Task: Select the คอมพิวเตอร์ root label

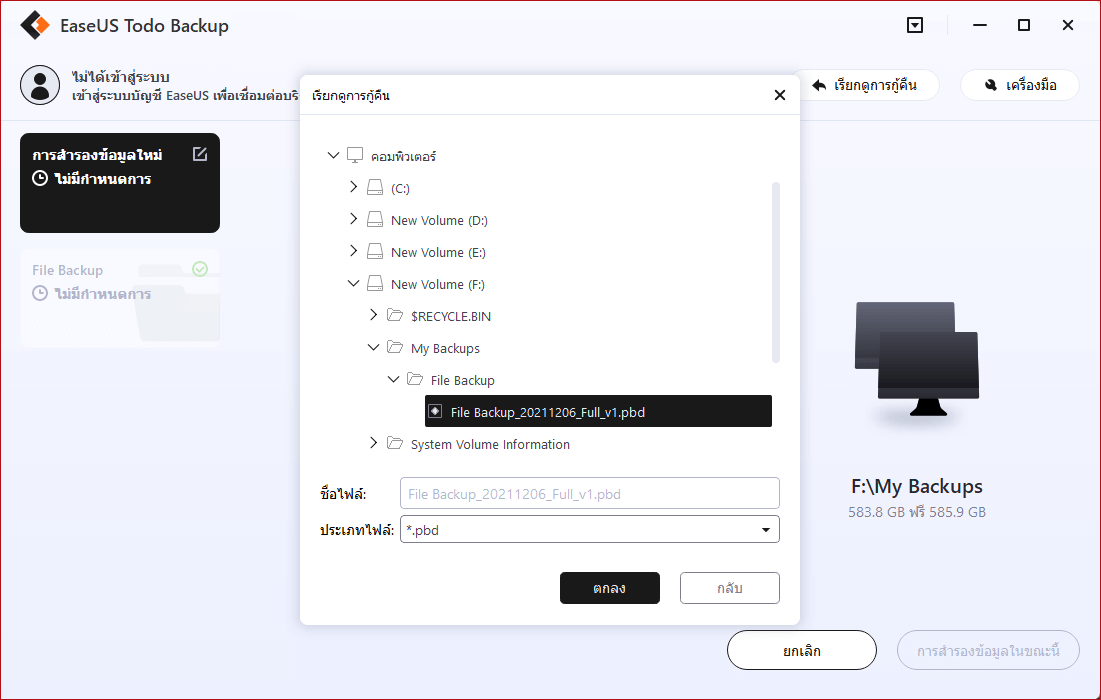Action: (403, 157)
